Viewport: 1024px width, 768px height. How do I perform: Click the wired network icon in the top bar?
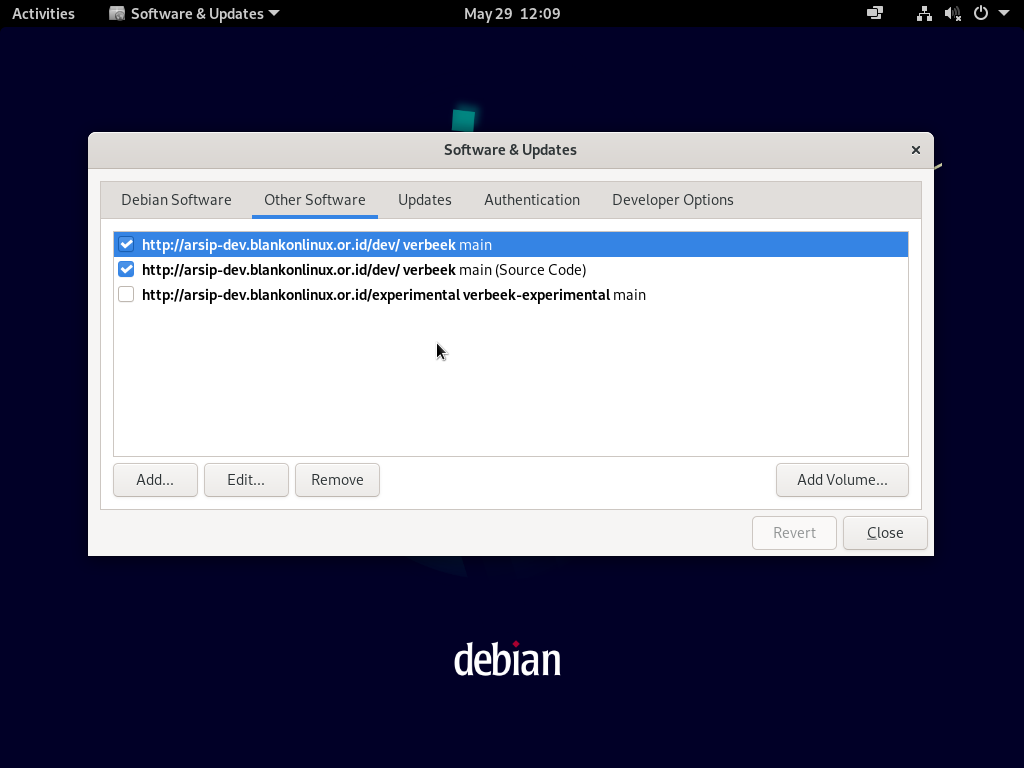[x=924, y=14]
